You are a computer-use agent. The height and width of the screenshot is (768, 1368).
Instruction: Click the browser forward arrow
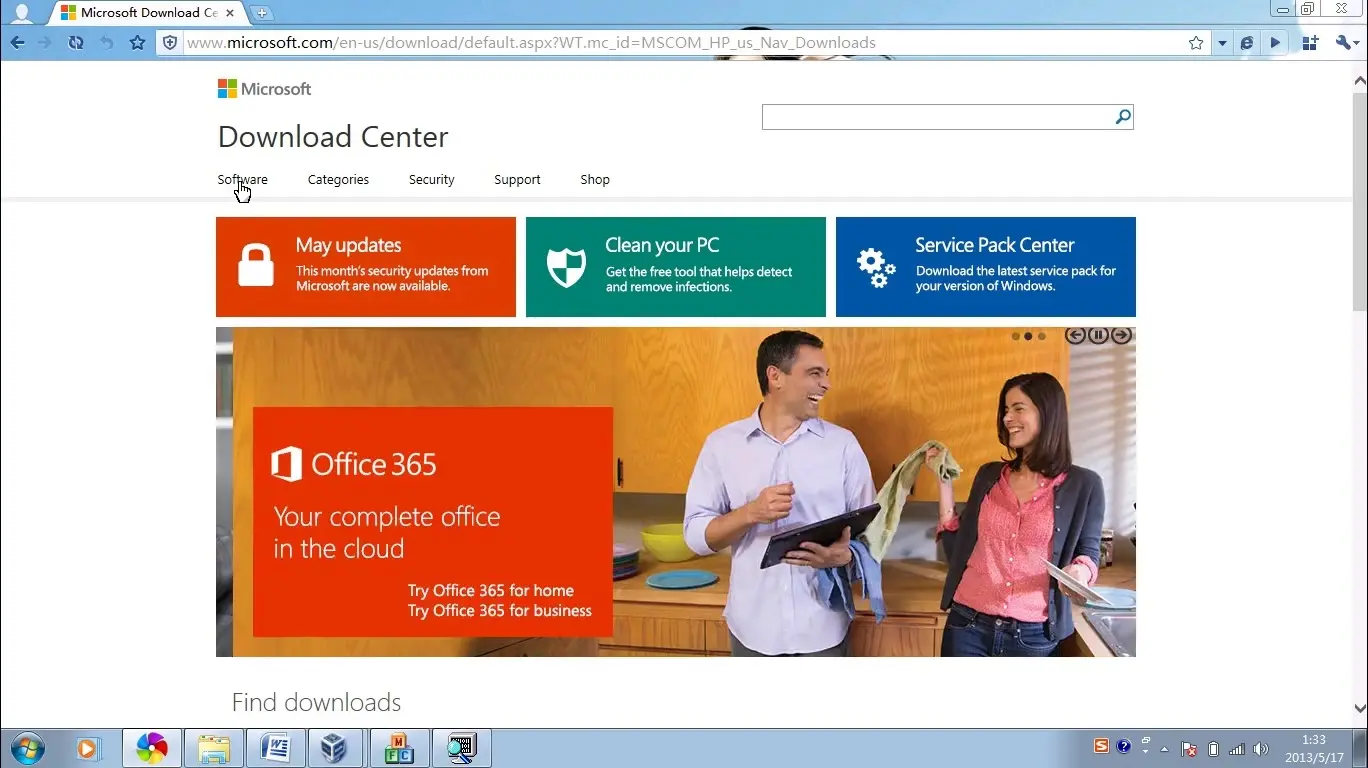click(x=45, y=43)
